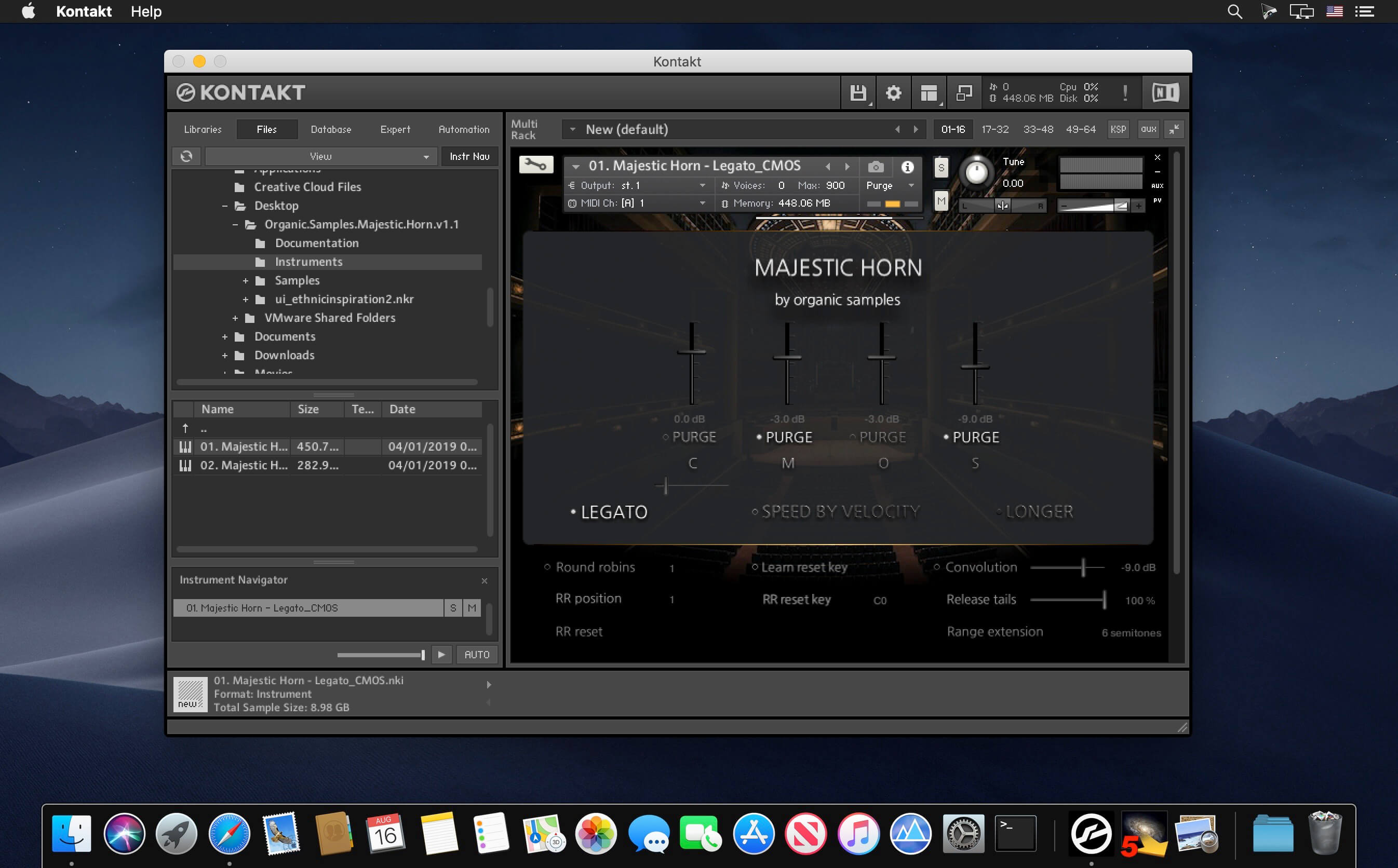Minimize rack view icon in header
Screen dimensions: 1398x868
[964, 92]
